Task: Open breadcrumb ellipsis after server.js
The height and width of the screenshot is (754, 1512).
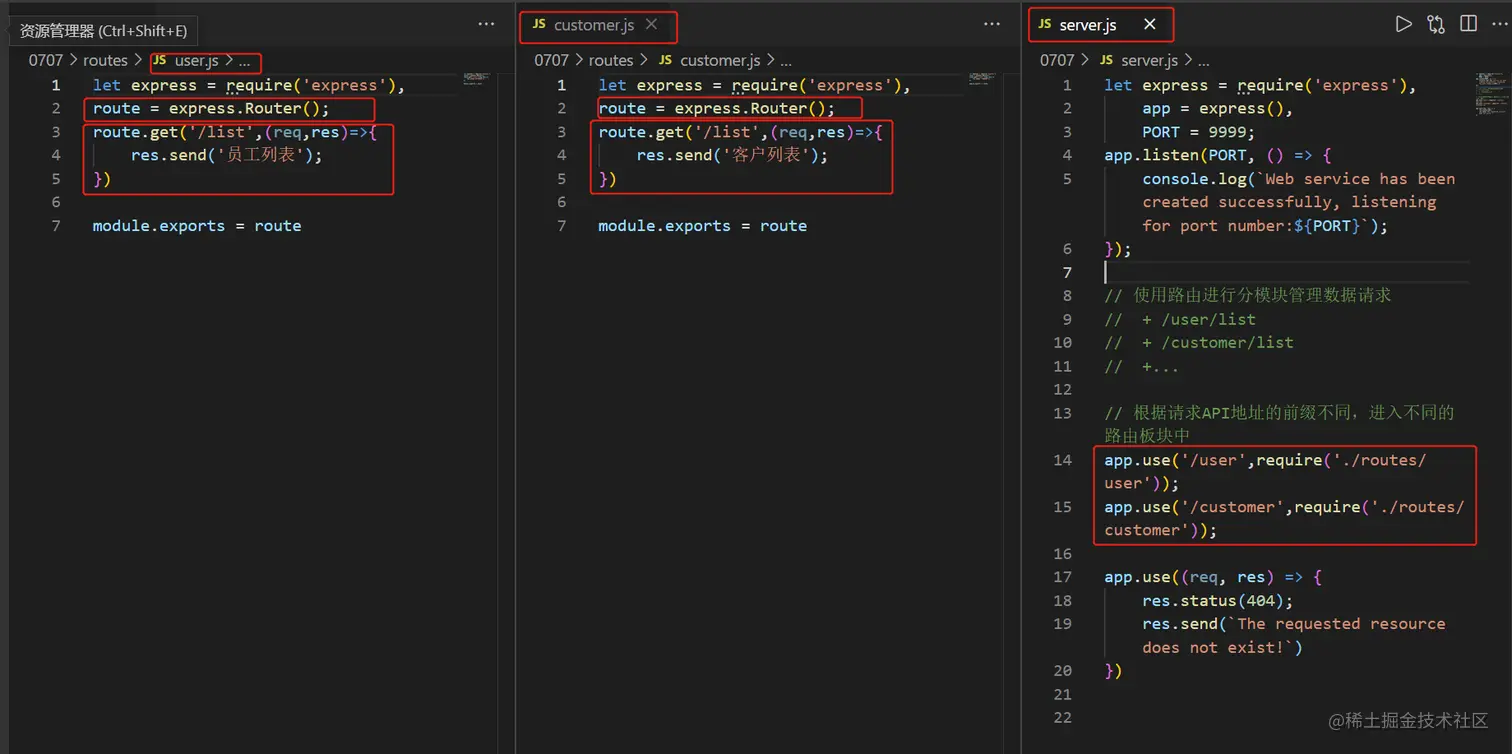Action: coord(1203,61)
